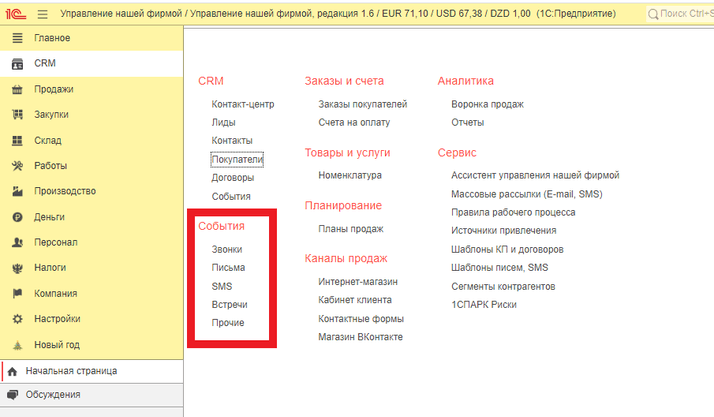This screenshot has height=417, width=714.
Task: Open the Компания section
Action: tap(56, 293)
